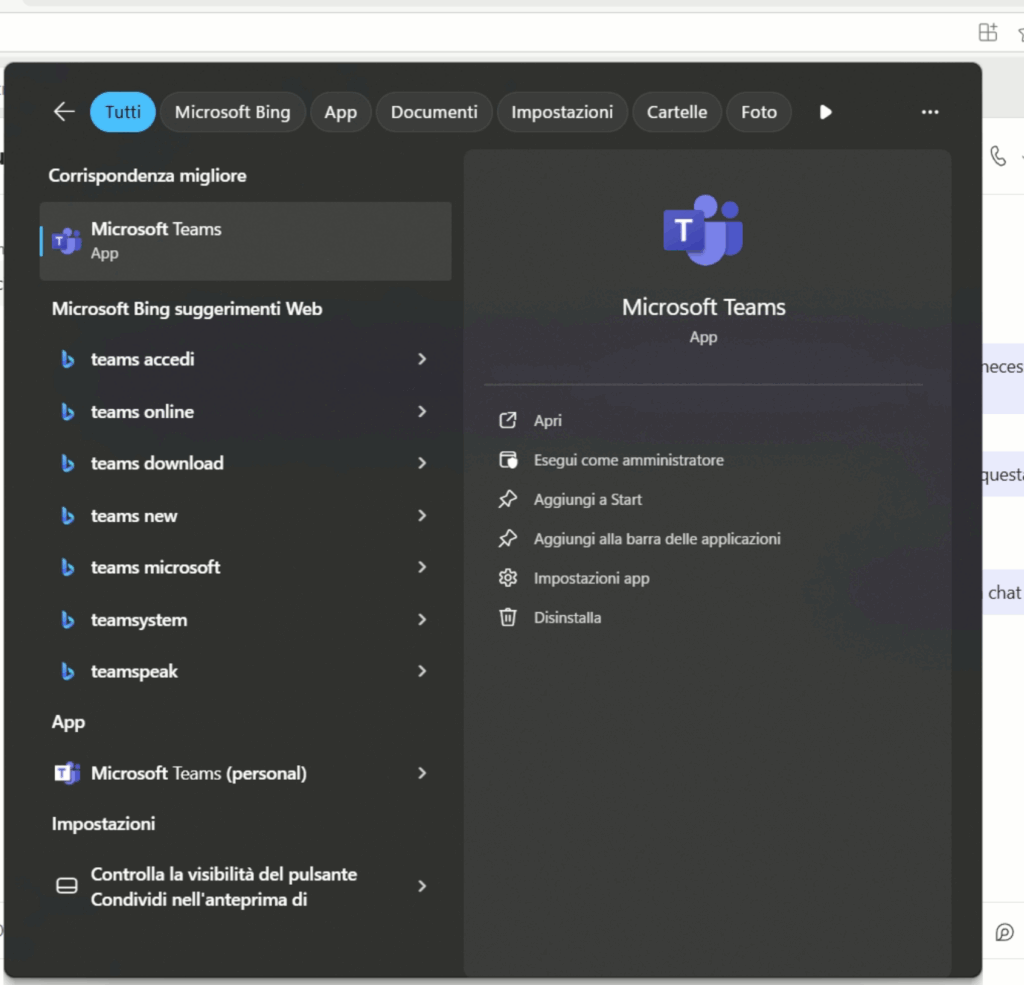Expand the teams download chevron
This screenshot has width=1024, height=985.
pos(422,463)
